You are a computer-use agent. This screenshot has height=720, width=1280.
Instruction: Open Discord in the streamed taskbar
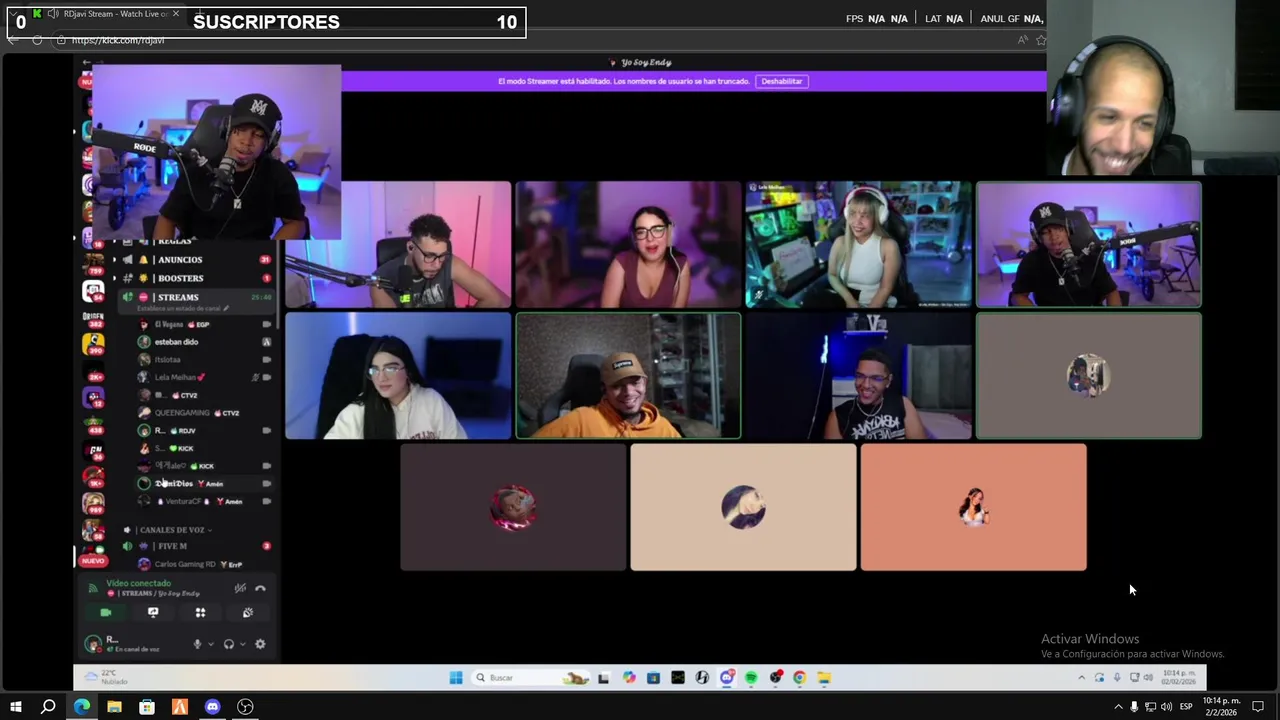727,677
